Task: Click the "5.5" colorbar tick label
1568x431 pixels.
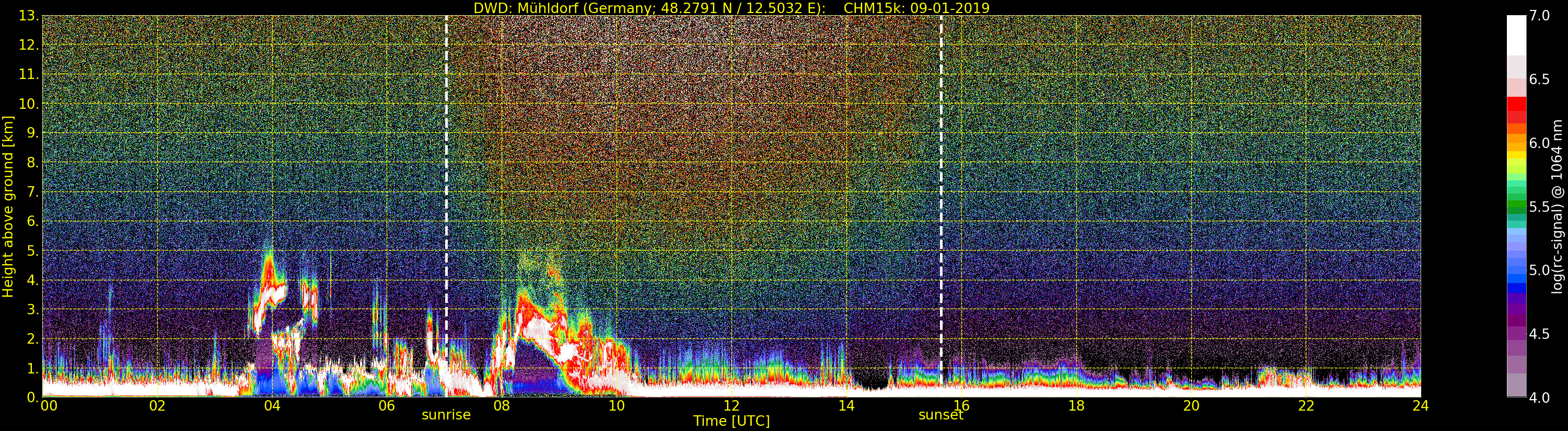Action: point(1539,207)
